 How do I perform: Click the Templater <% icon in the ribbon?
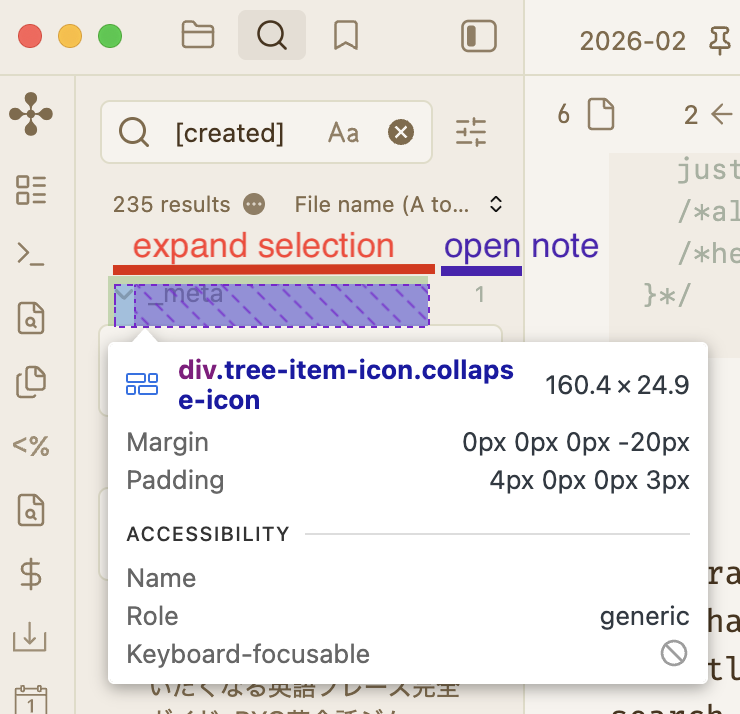(x=31, y=445)
